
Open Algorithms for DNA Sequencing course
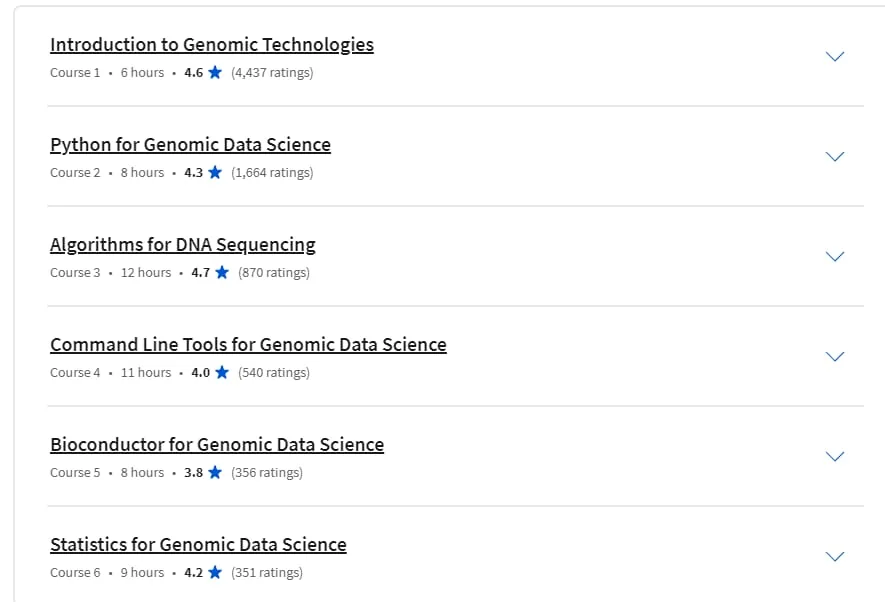click(x=182, y=244)
